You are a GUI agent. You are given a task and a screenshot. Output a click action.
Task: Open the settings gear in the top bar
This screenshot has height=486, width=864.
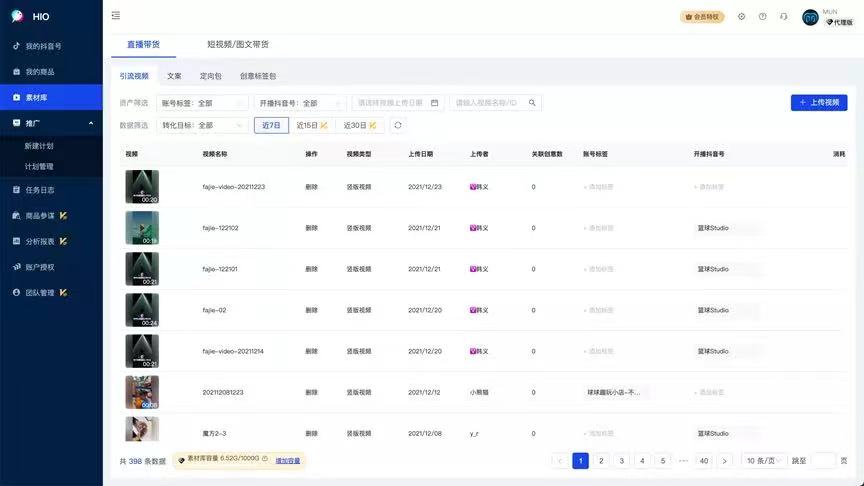point(742,17)
